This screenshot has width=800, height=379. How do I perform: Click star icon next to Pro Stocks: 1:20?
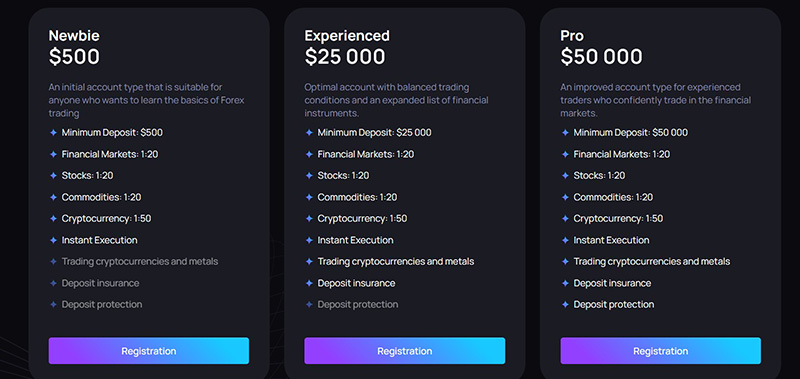[x=565, y=175]
